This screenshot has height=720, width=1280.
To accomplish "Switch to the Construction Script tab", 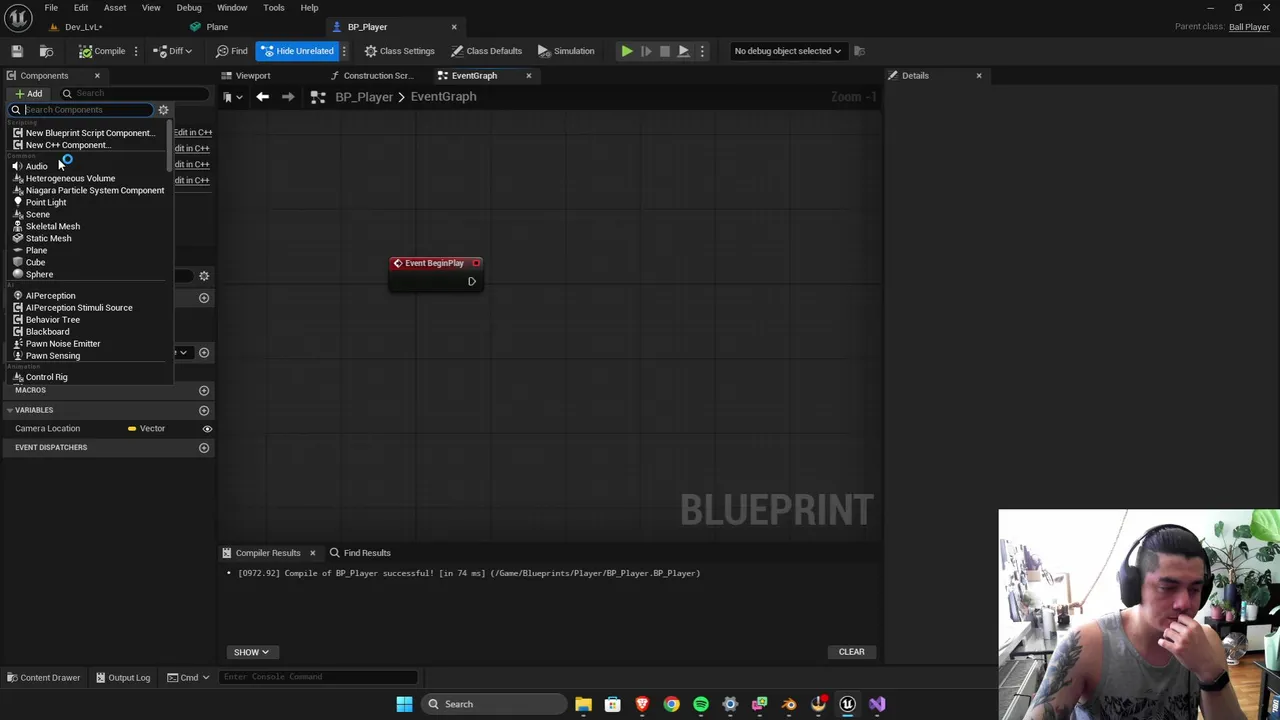I will (377, 76).
